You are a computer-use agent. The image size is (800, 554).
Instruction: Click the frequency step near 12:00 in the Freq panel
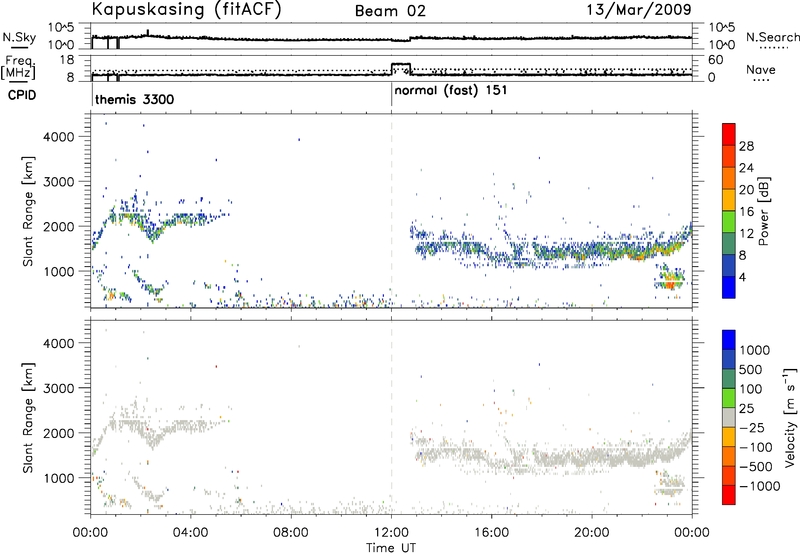point(401,69)
